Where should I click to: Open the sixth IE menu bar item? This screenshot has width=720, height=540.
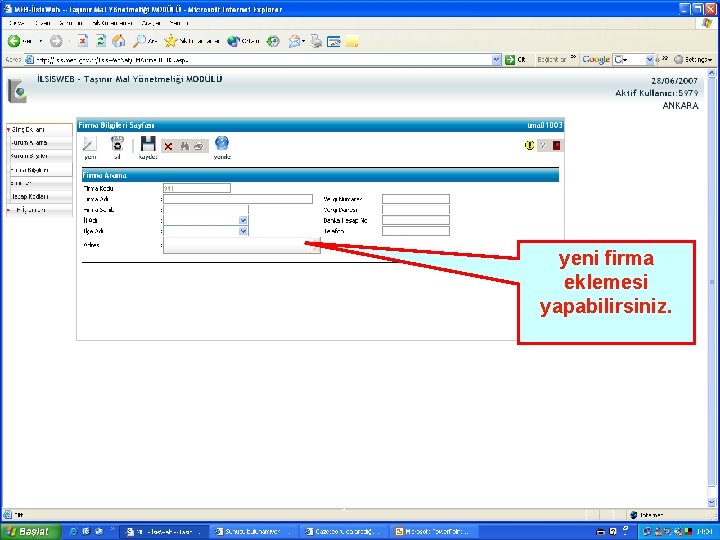179,22
